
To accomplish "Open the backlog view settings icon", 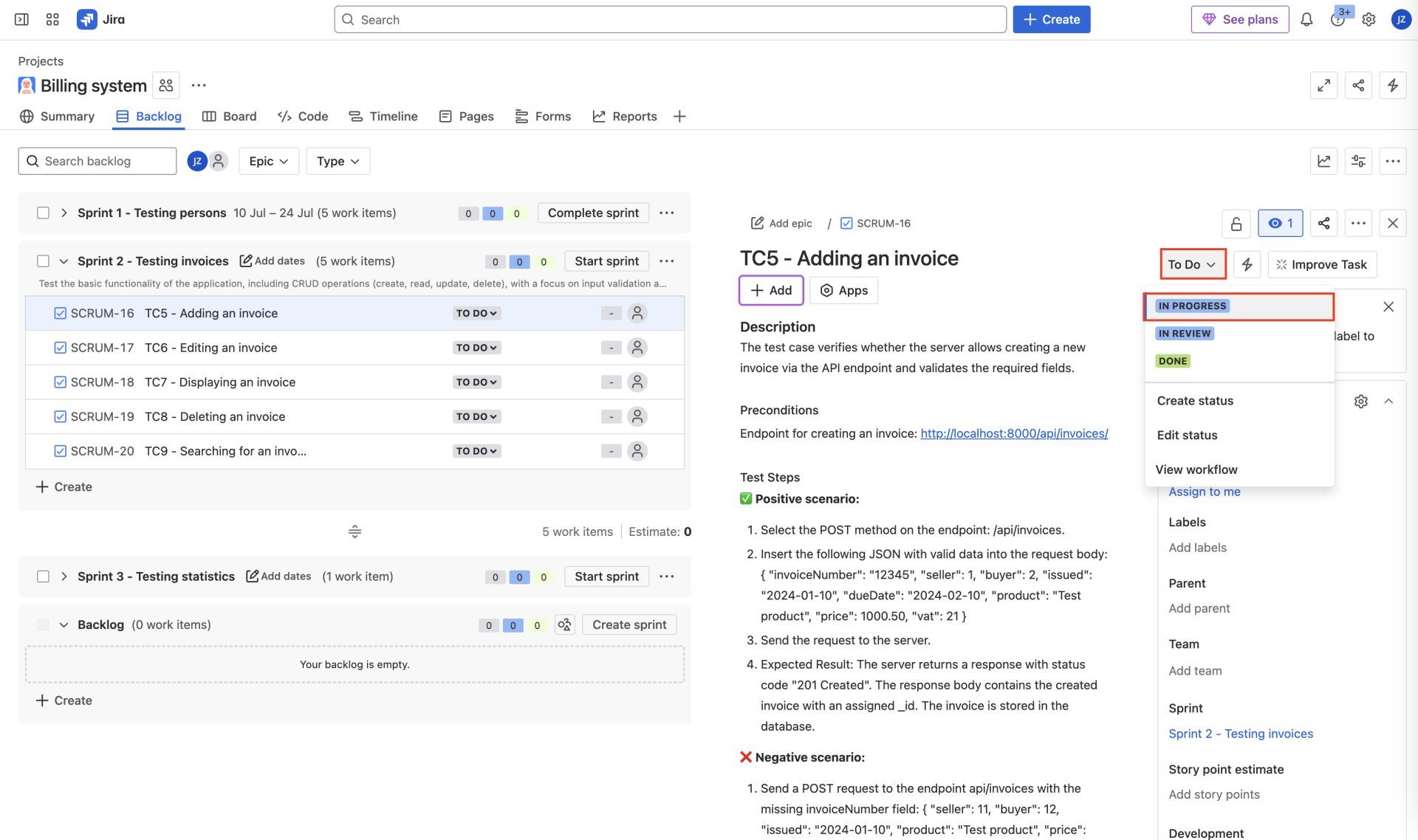I will tap(1359, 161).
